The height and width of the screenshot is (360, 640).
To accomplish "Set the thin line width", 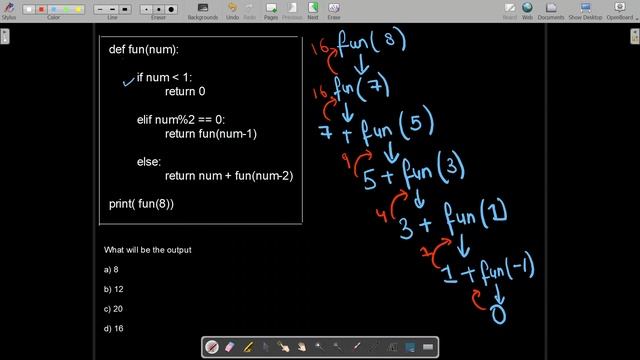I will pos(100,9).
